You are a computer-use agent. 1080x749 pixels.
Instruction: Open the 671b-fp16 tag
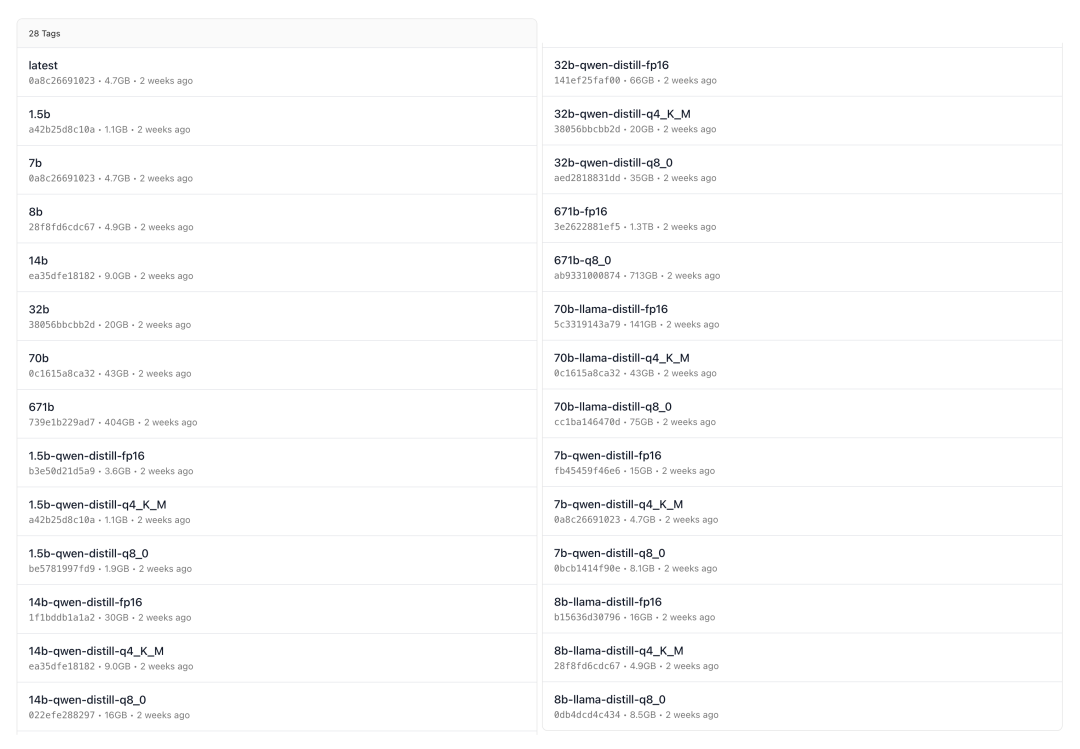[x=581, y=212]
